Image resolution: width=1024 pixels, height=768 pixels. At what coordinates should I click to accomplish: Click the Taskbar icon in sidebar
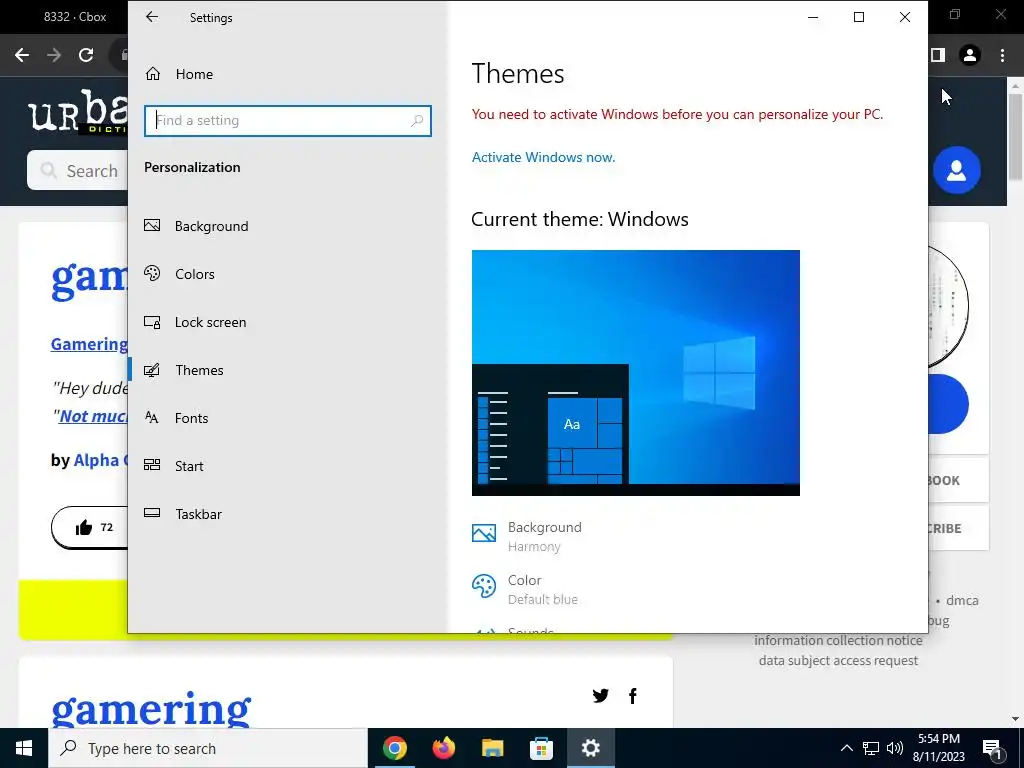click(x=152, y=513)
